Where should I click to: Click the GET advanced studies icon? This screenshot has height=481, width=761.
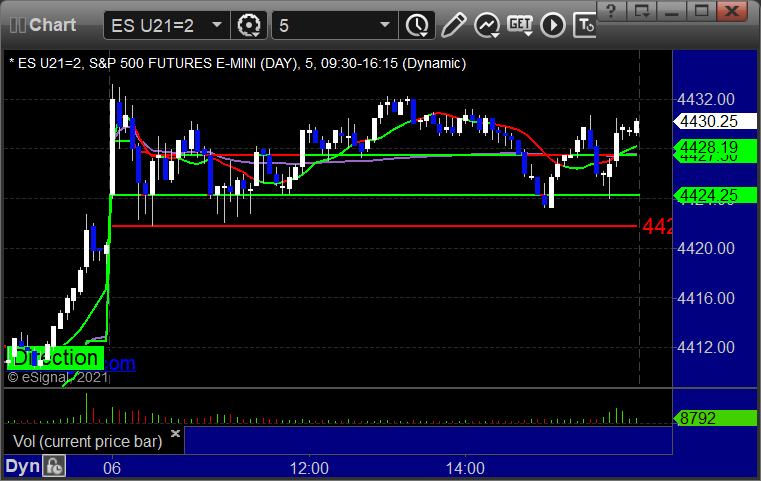[520, 25]
